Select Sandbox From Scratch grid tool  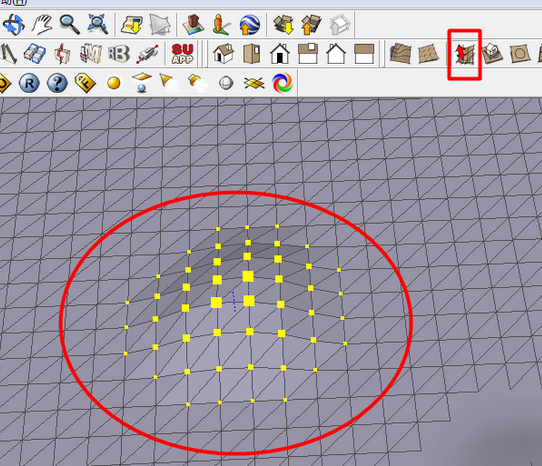(429, 54)
